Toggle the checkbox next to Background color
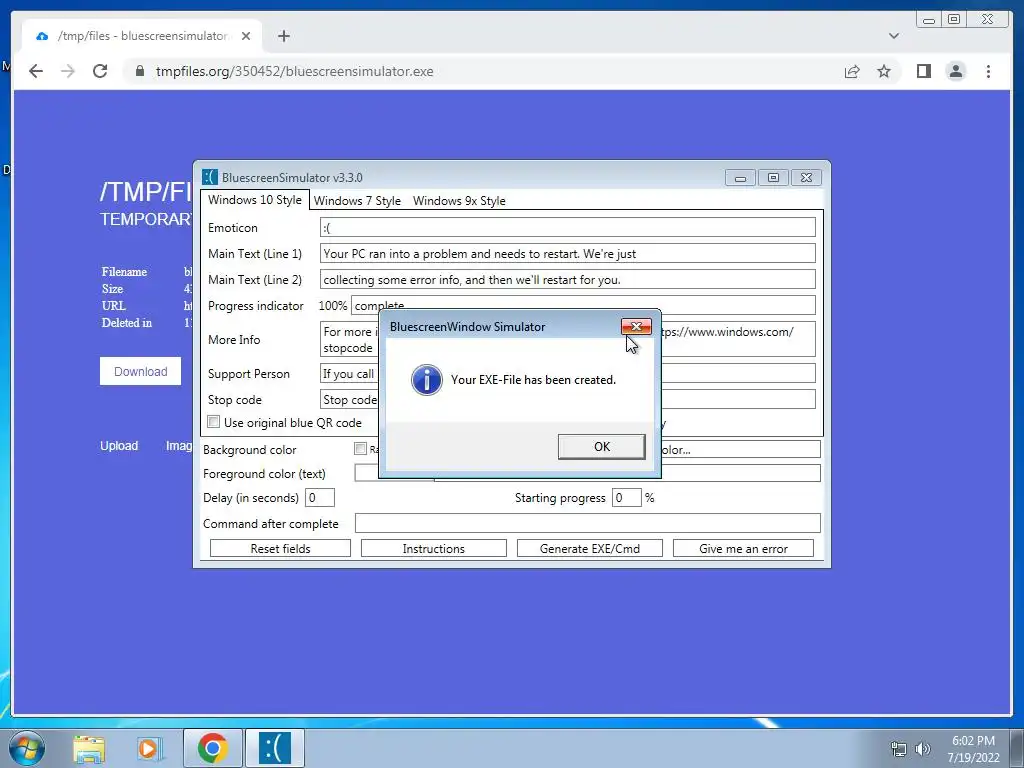This screenshot has height=768, width=1024. tap(360, 449)
